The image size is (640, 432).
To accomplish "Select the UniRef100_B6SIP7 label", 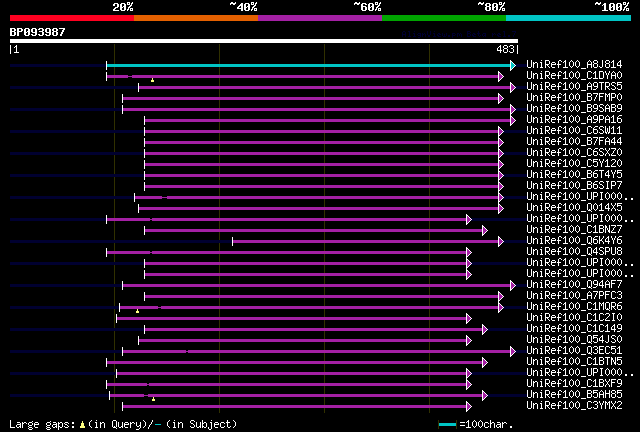I will 574,185.
